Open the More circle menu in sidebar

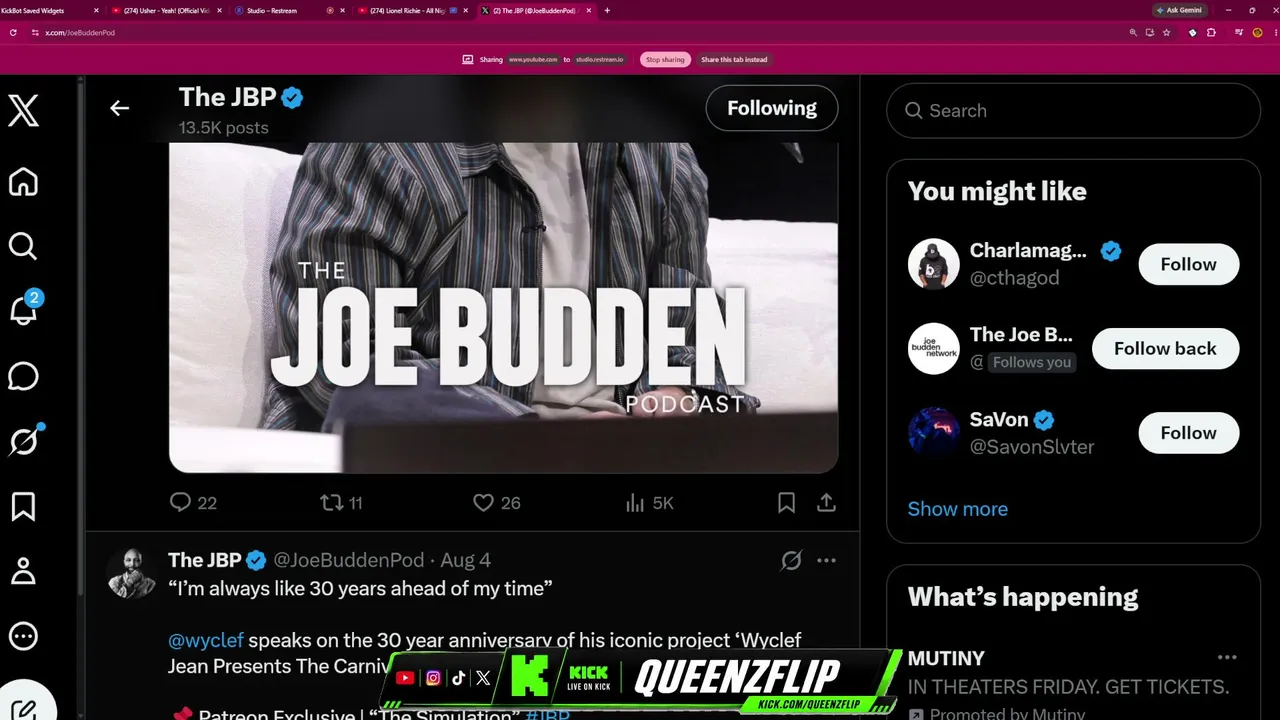23,636
